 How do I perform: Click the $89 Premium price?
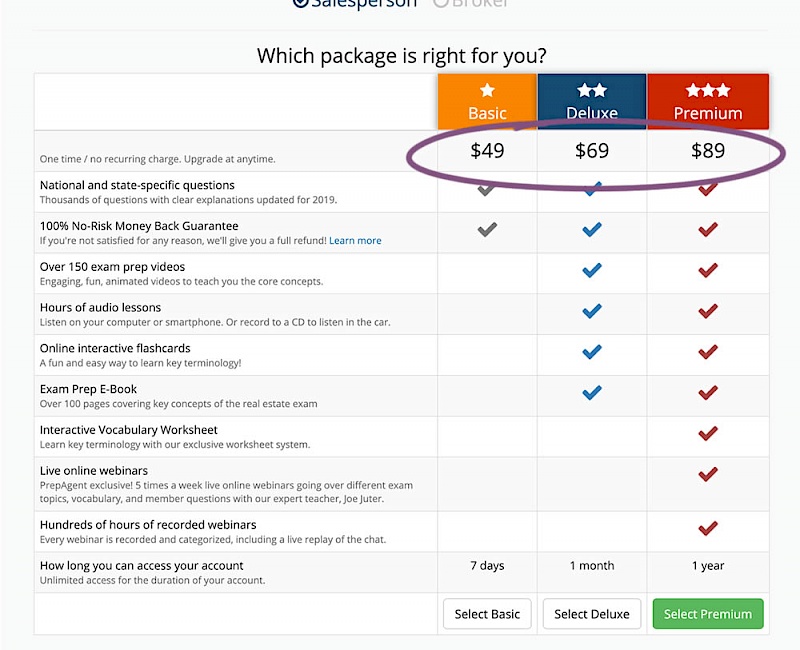coord(708,152)
